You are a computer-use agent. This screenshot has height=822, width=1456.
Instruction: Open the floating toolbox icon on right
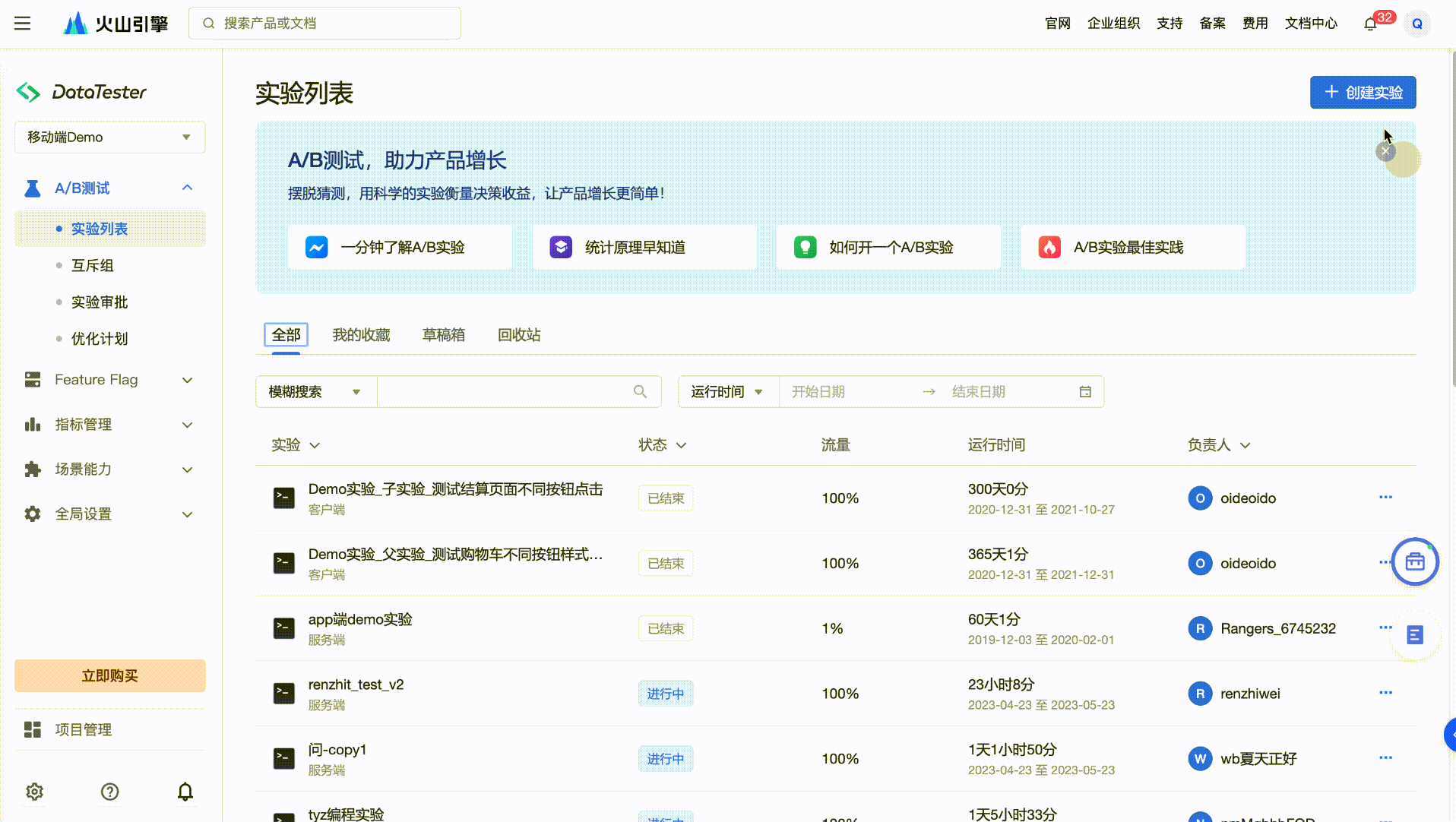[1414, 562]
